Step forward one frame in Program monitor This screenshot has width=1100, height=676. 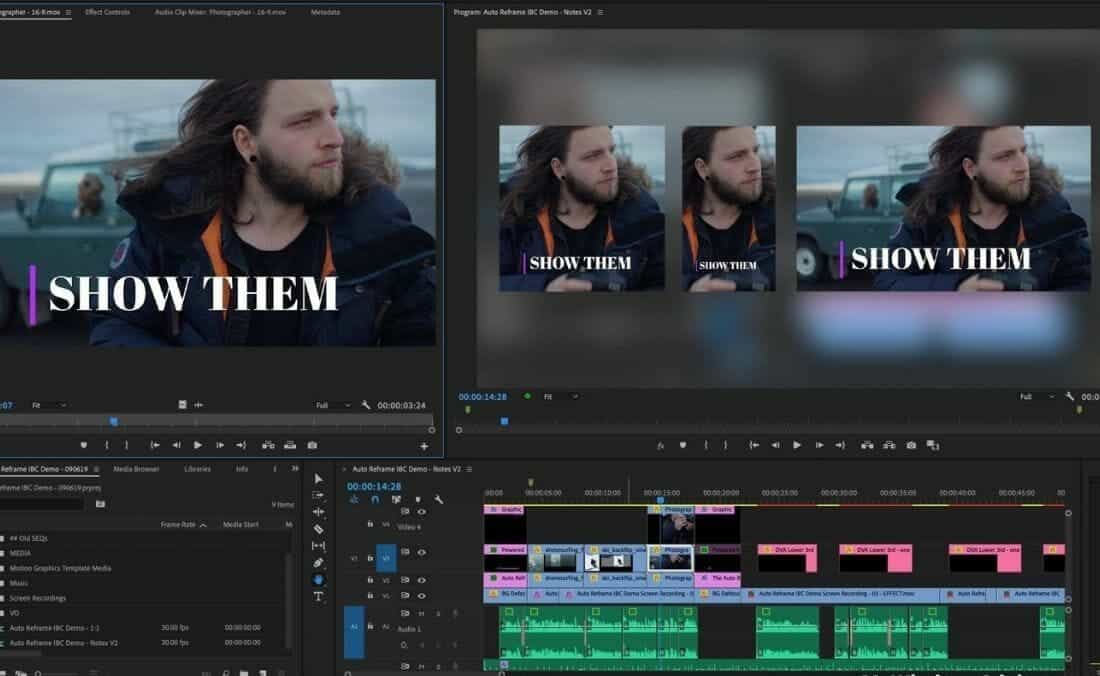coord(819,445)
